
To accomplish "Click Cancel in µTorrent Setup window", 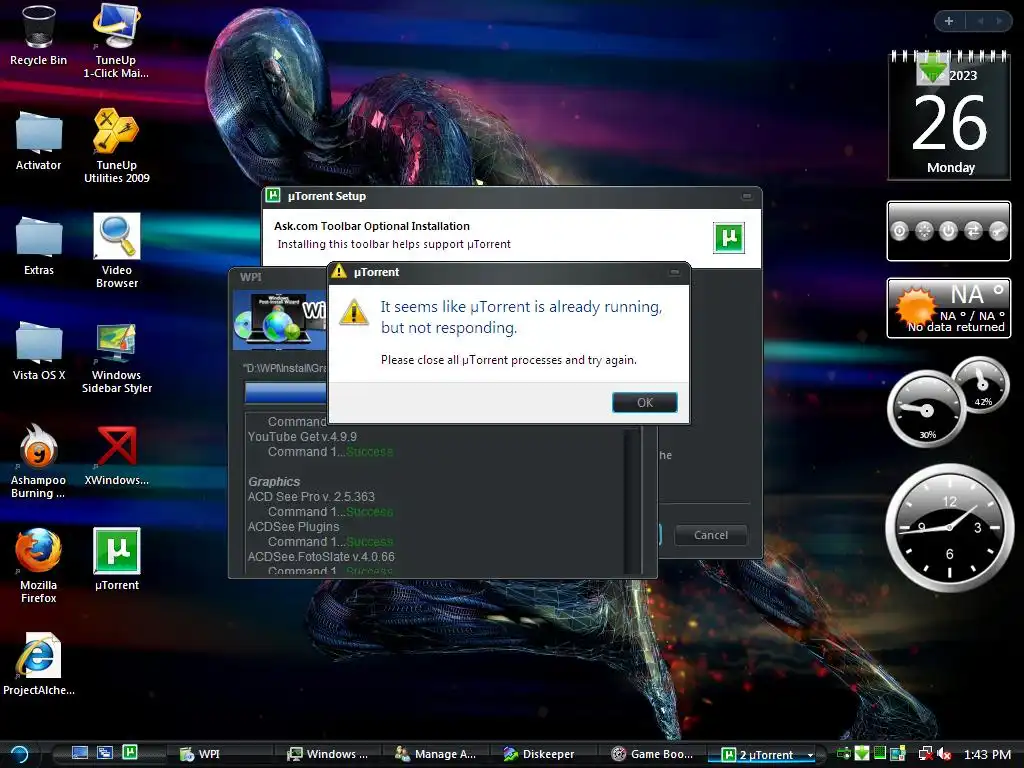I will coord(711,535).
